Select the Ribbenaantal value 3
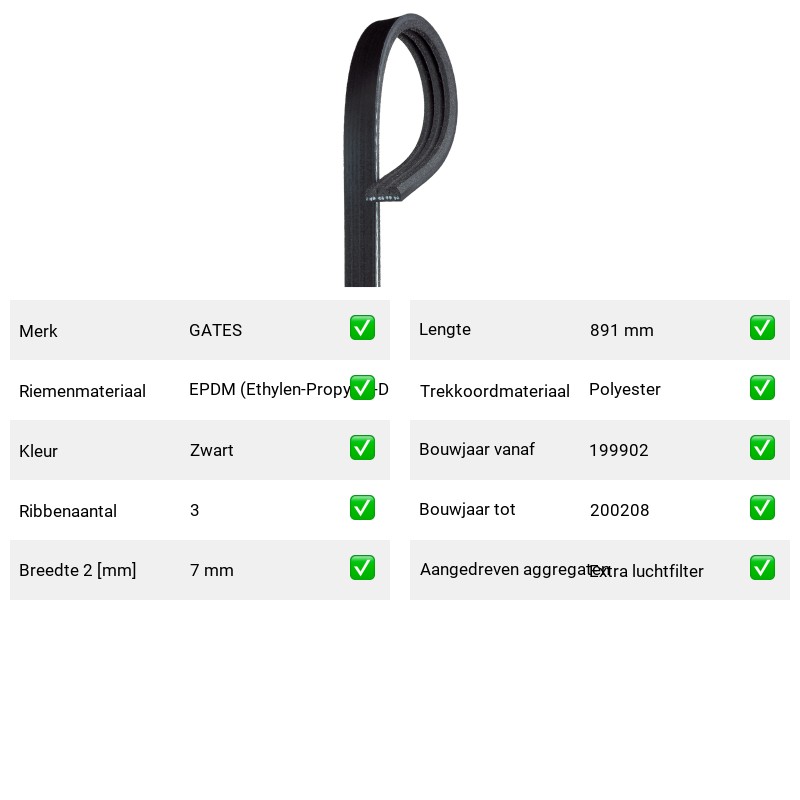Viewport: 800px width, 800px height. pyautogui.click(x=194, y=510)
